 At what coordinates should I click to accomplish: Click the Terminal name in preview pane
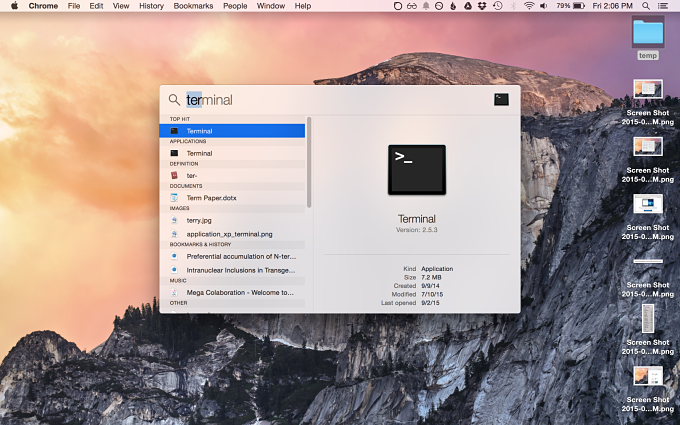coord(417,219)
